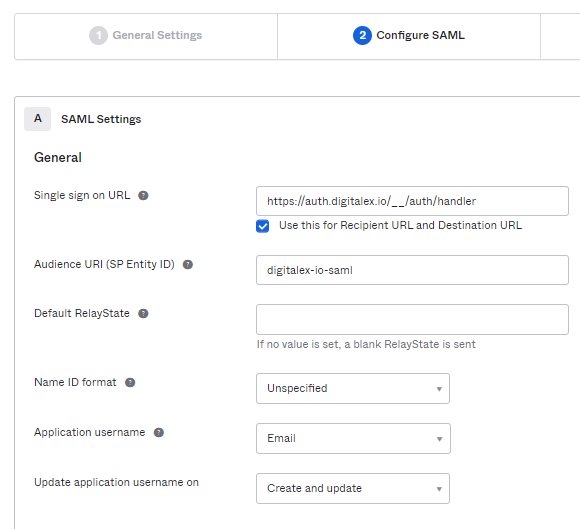Click help icon beside Audience URI label

tap(188, 264)
